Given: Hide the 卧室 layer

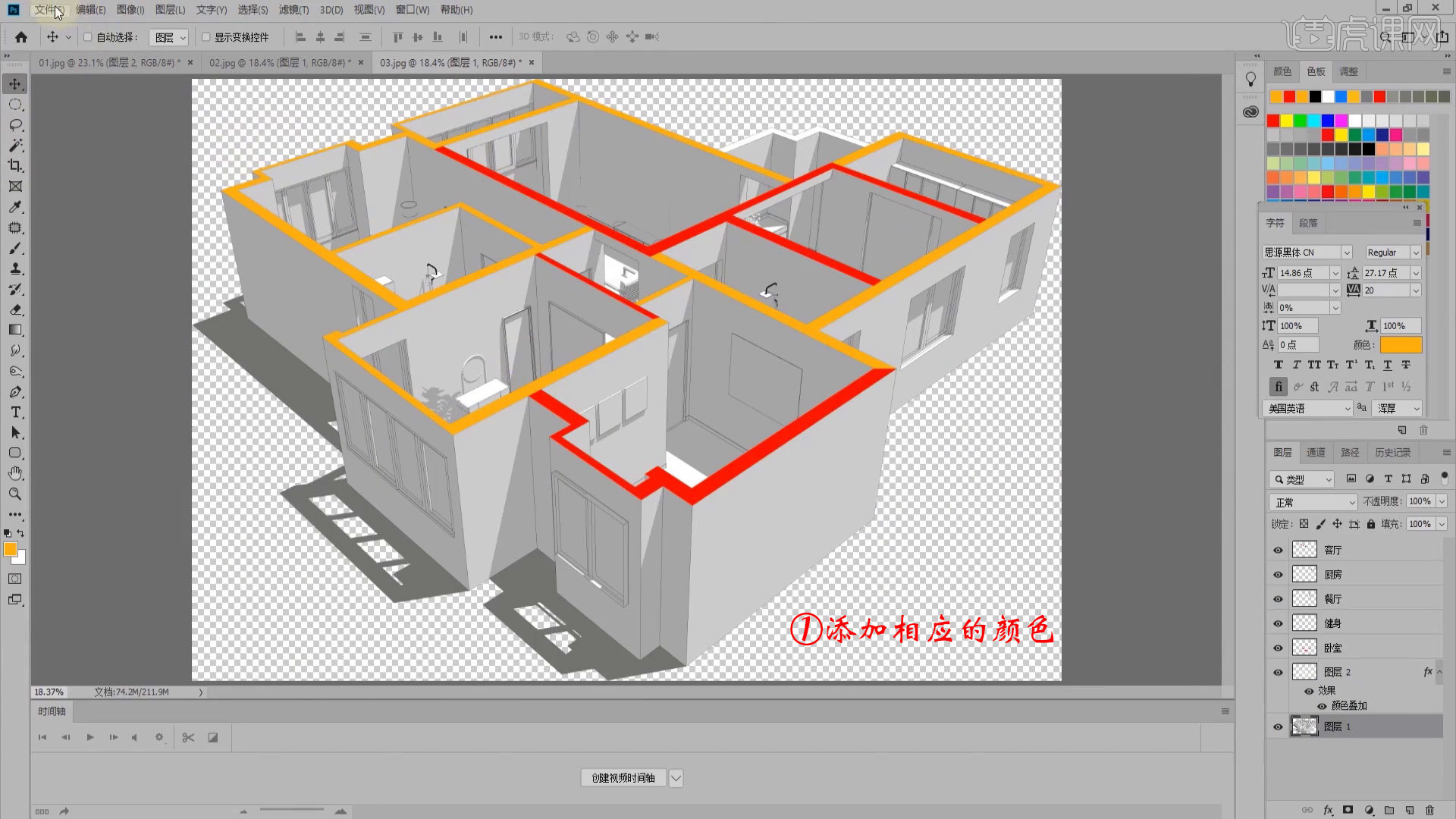Looking at the screenshot, I should (x=1278, y=648).
